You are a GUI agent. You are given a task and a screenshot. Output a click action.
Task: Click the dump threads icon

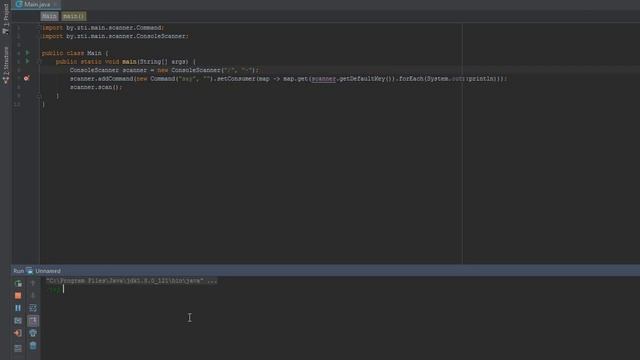coord(18,321)
